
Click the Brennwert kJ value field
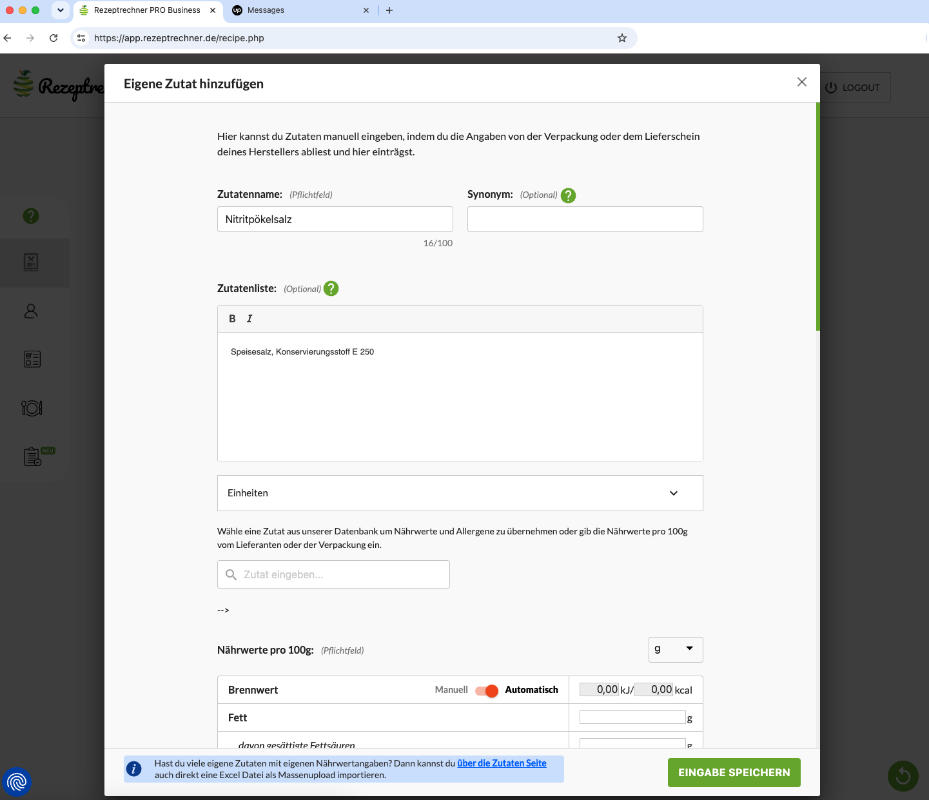599,689
